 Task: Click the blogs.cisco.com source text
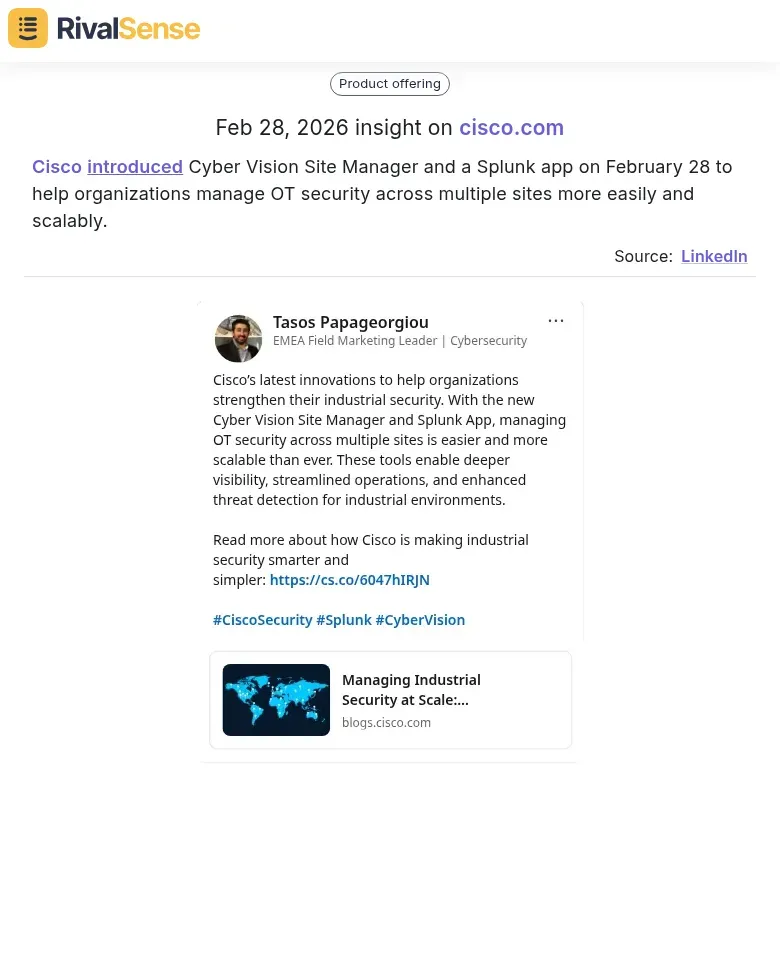pyautogui.click(x=386, y=722)
